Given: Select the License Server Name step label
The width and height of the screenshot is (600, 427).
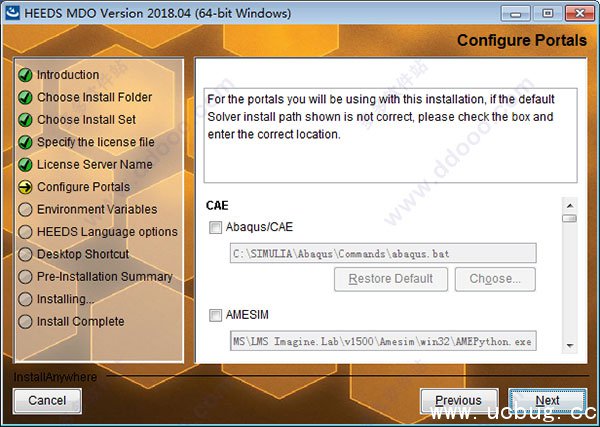Looking at the screenshot, I should (95, 165).
